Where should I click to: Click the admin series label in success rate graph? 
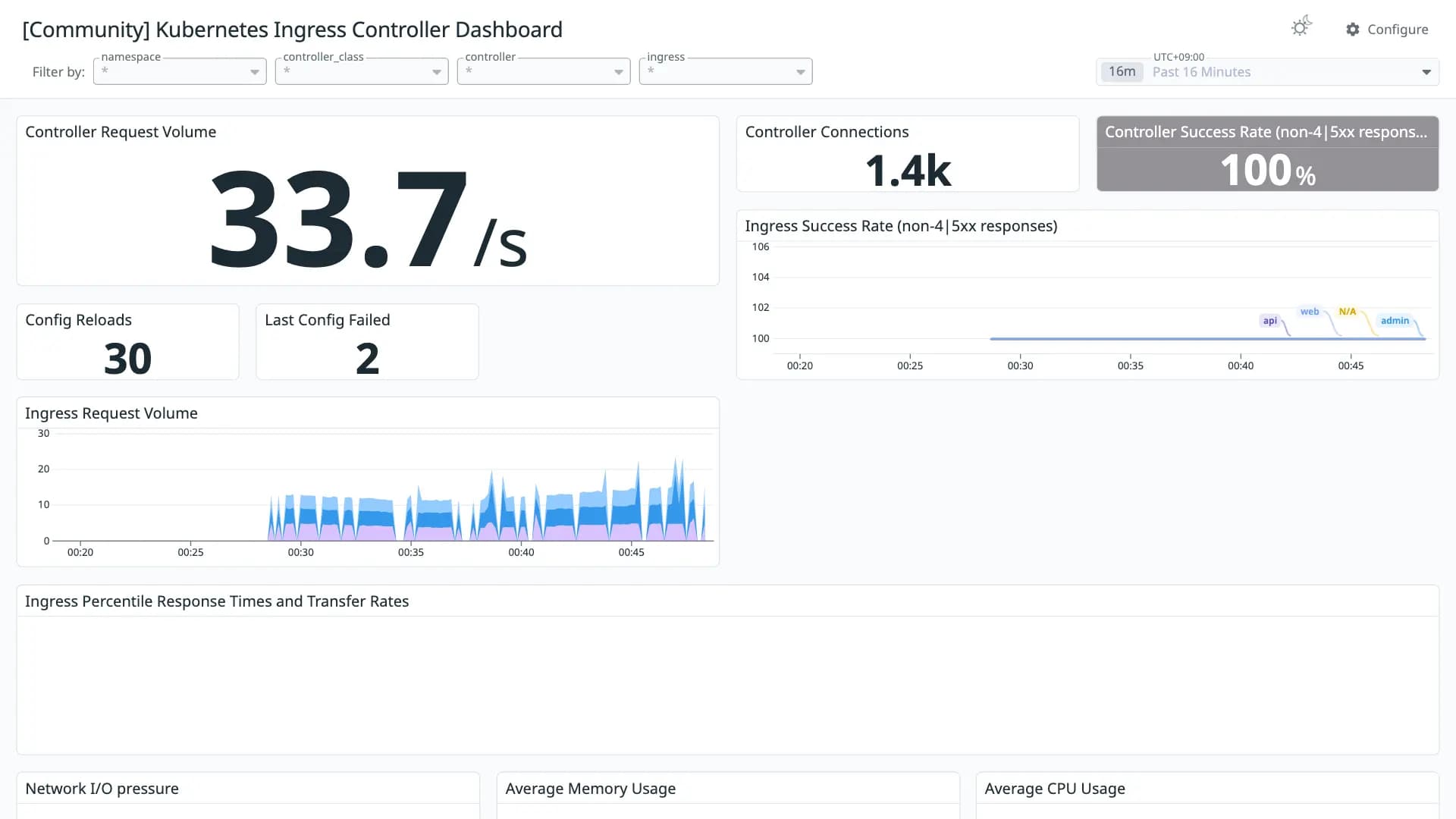1395,321
